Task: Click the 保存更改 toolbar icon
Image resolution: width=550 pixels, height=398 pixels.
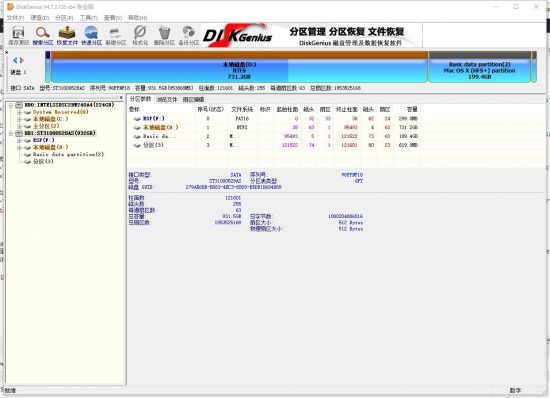Action: pyautogui.click(x=19, y=35)
